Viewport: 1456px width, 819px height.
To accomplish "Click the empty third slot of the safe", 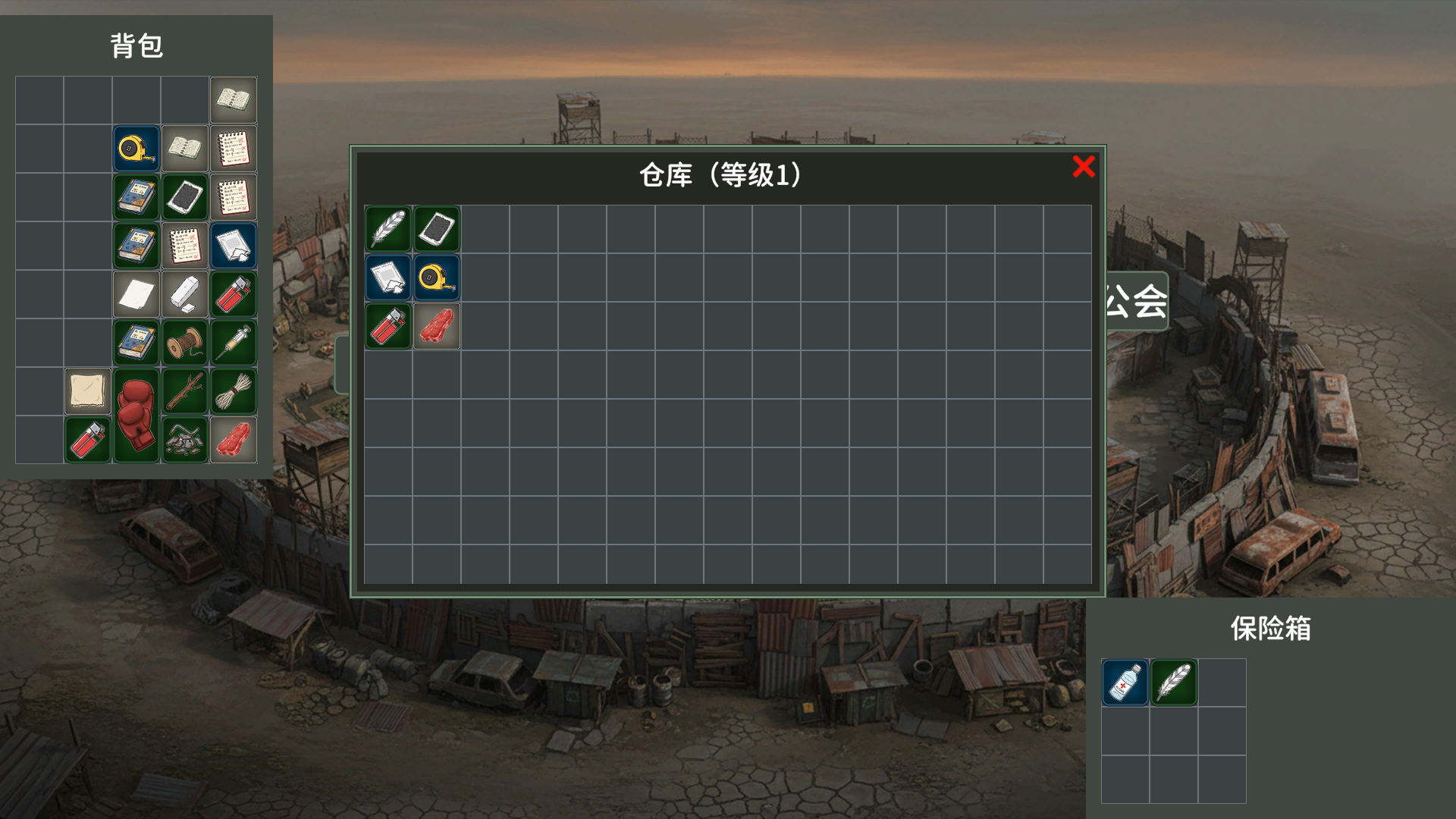I will point(1222,682).
